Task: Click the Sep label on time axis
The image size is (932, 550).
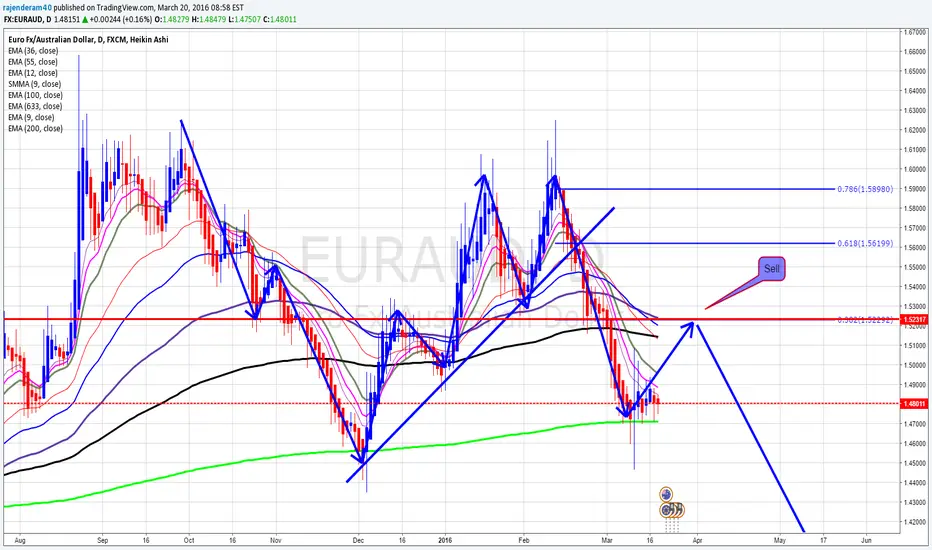Action: tap(102, 540)
